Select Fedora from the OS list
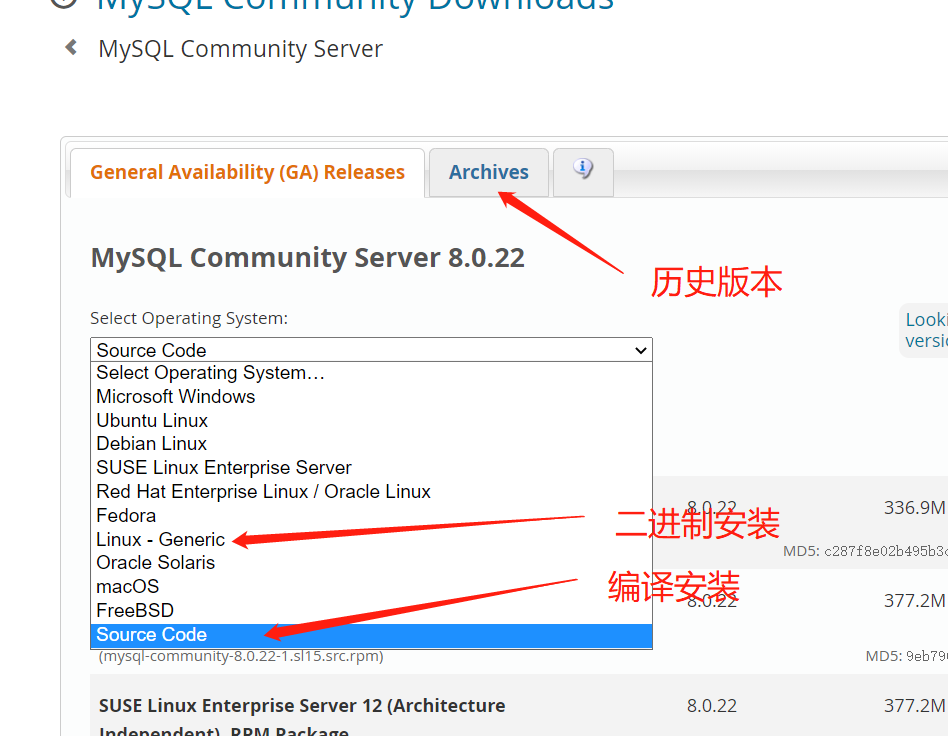 (x=371, y=515)
